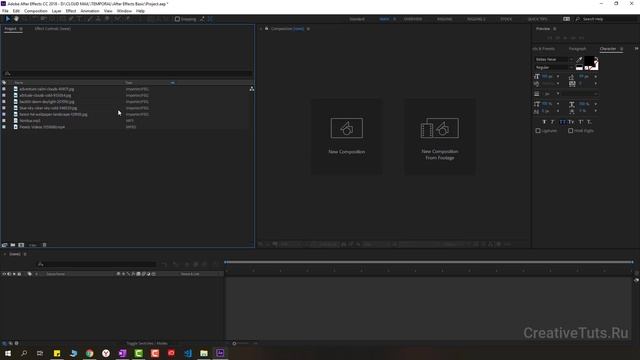The height and width of the screenshot is (360, 640).
Task: Enable the Ligatures checkbox
Action: tap(538, 131)
